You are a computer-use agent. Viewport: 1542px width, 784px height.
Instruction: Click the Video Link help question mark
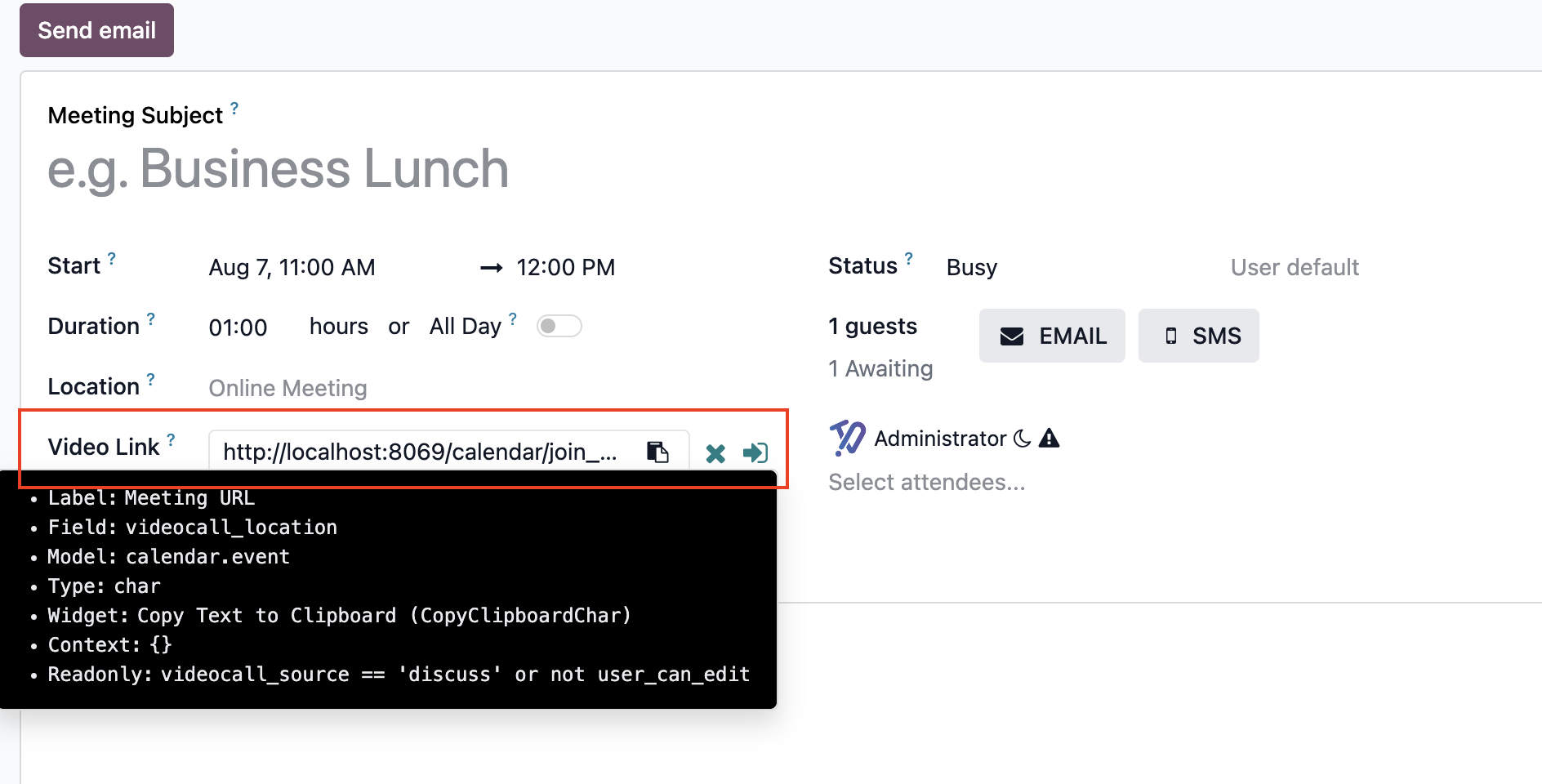171,439
